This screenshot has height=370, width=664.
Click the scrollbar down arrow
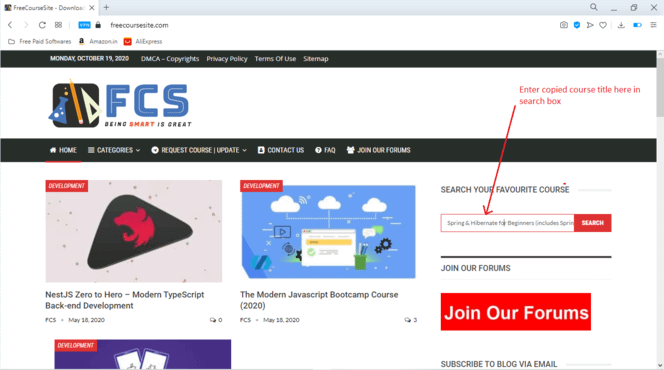[x=660, y=365]
